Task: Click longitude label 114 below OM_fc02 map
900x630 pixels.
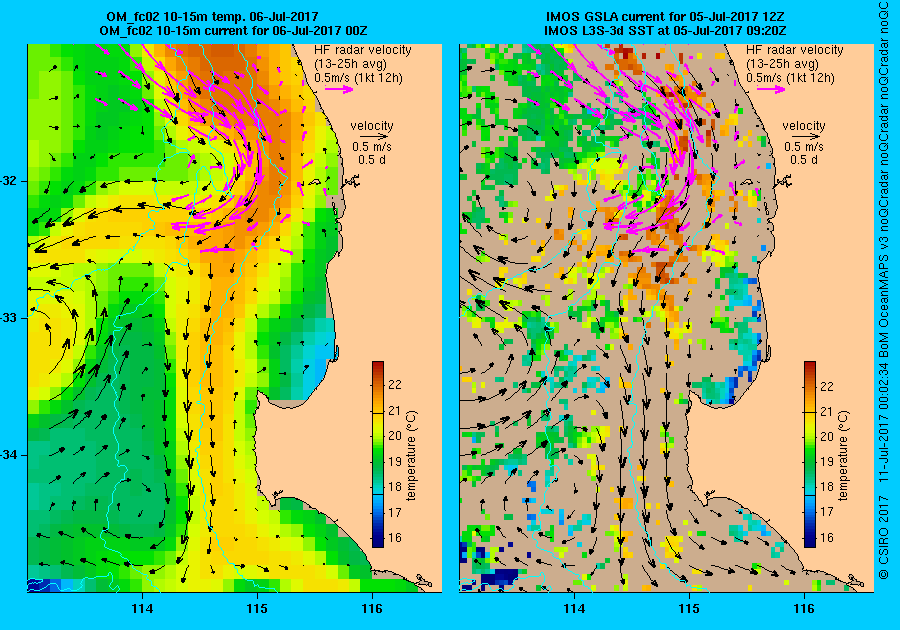Action: (x=142, y=609)
